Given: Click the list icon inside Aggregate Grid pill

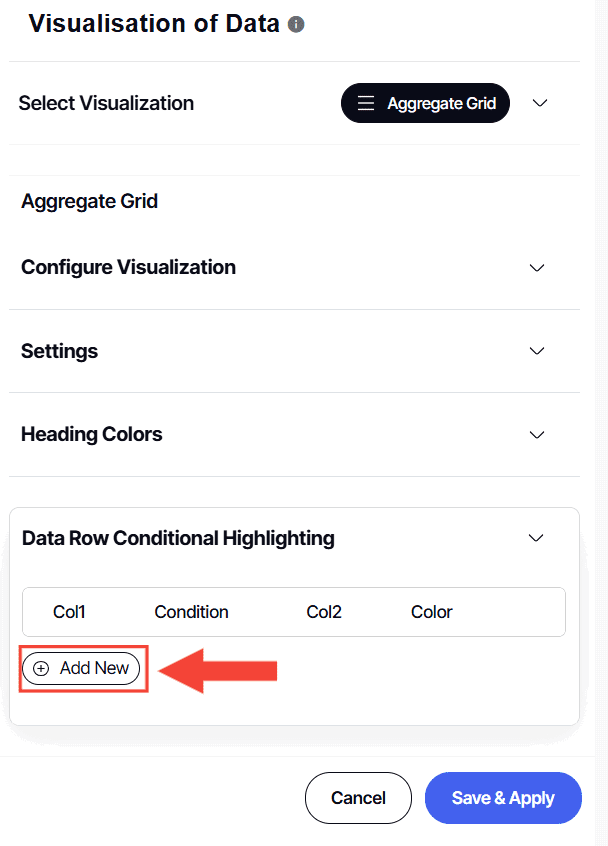Looking at the screenshot, I should (x=366, y=103).
